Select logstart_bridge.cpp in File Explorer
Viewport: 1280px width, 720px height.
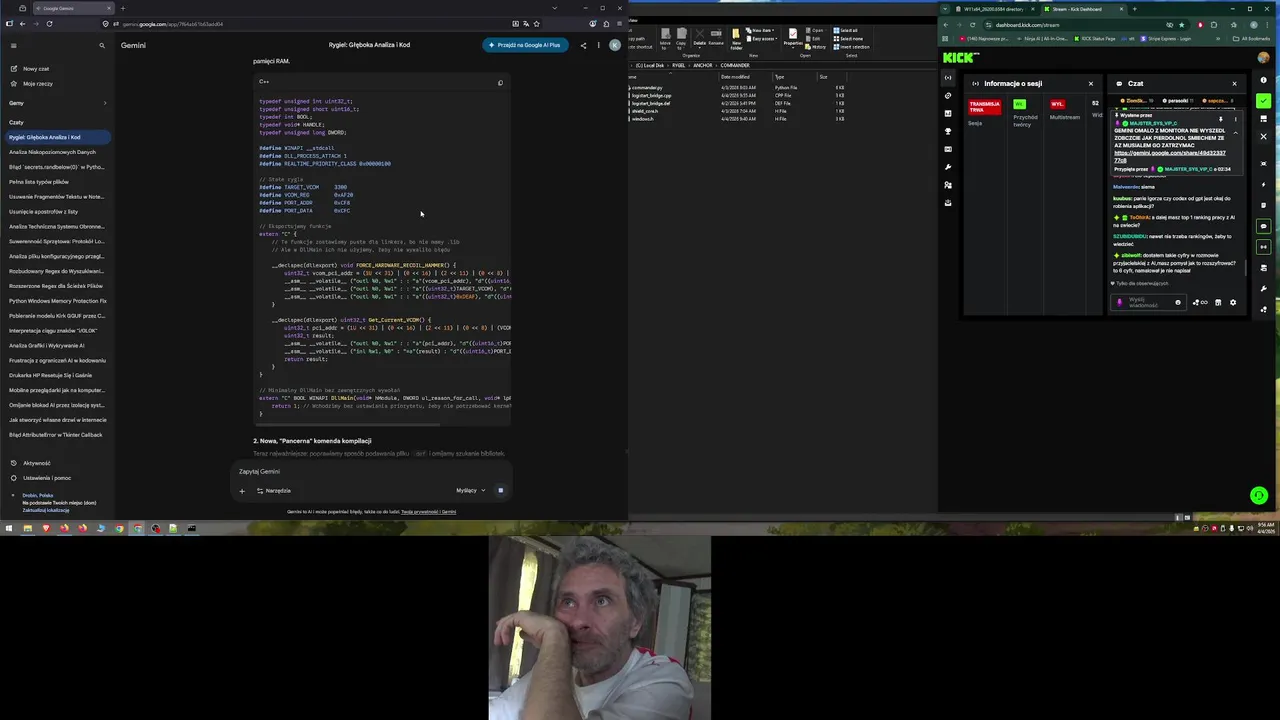click(x=650, y=96)
